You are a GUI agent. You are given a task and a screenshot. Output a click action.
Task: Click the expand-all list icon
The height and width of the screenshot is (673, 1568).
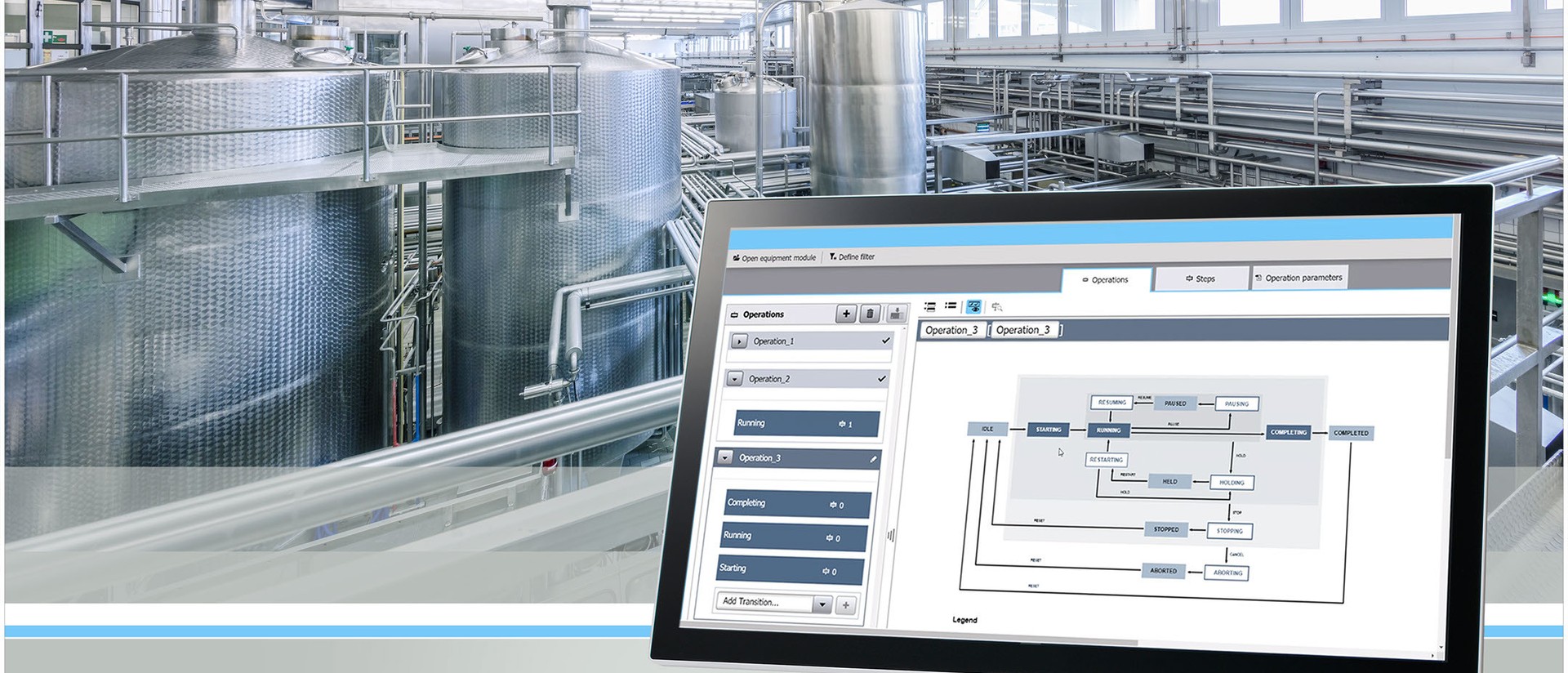coord(929,307)
